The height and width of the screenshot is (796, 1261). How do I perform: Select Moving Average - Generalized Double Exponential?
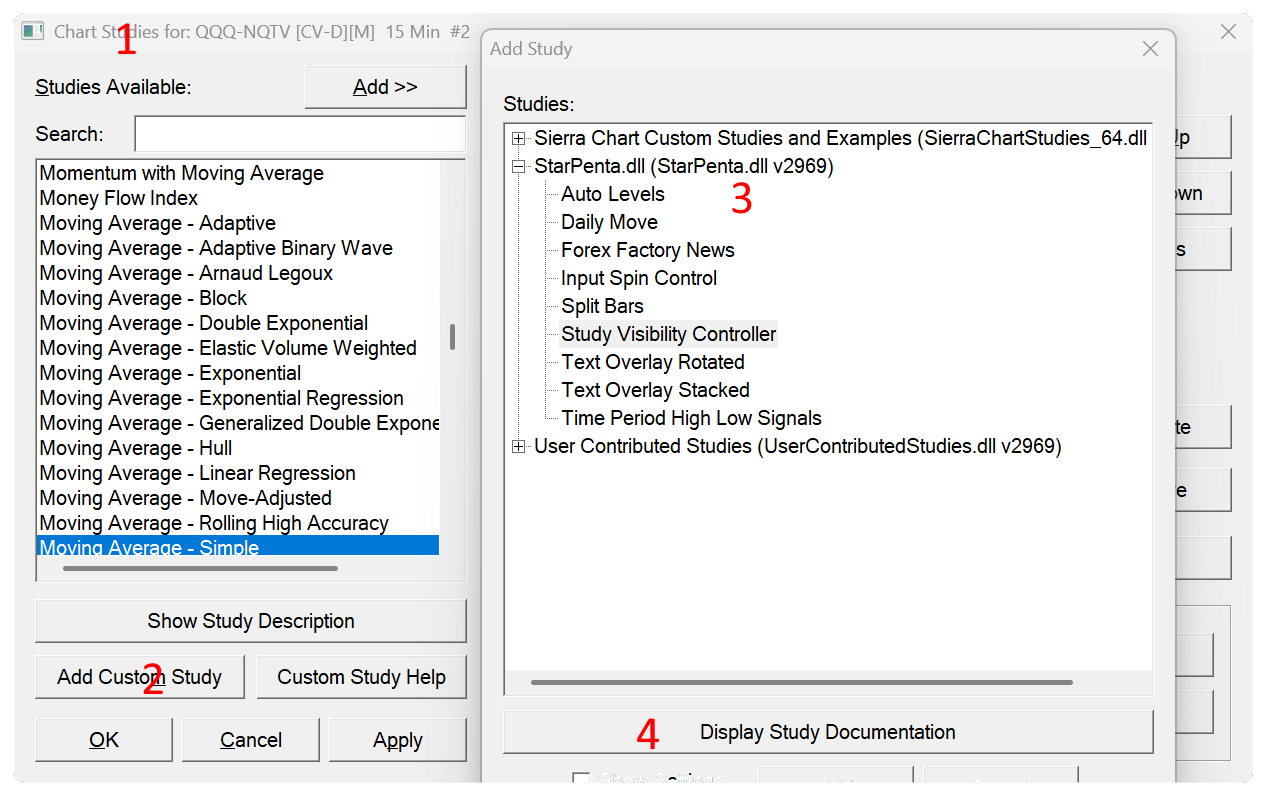click(239, 423)
